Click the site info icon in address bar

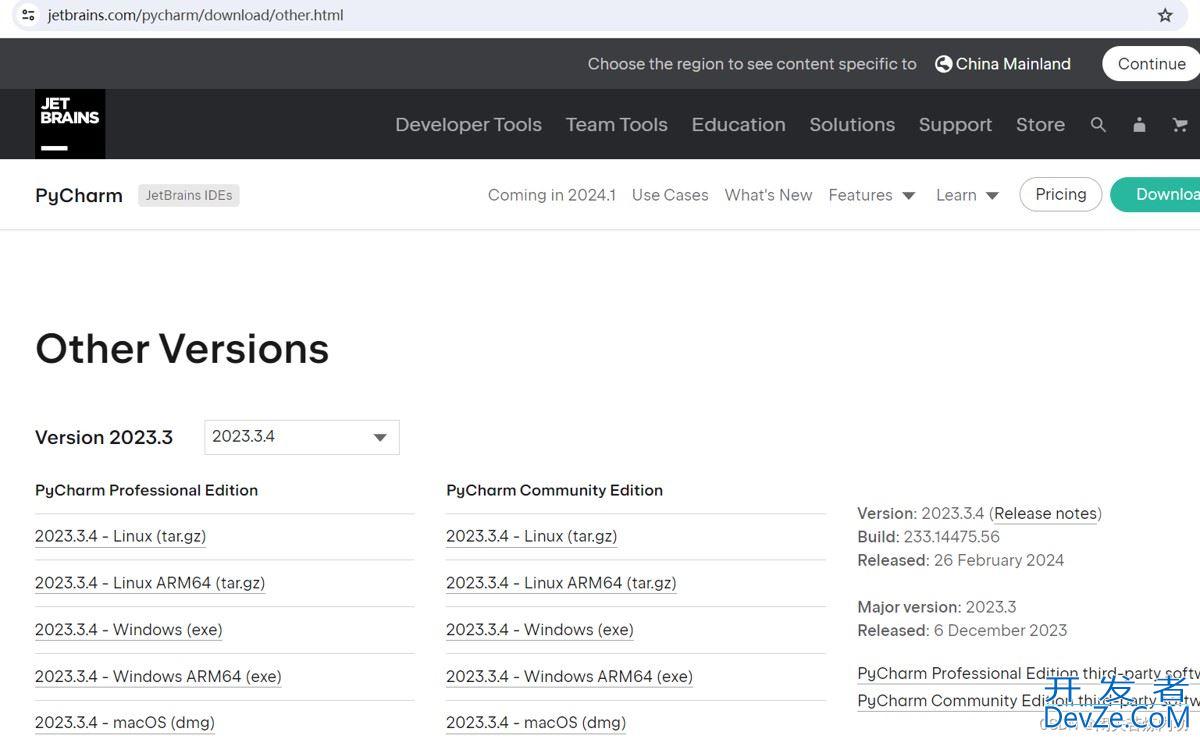click(28, 15)
